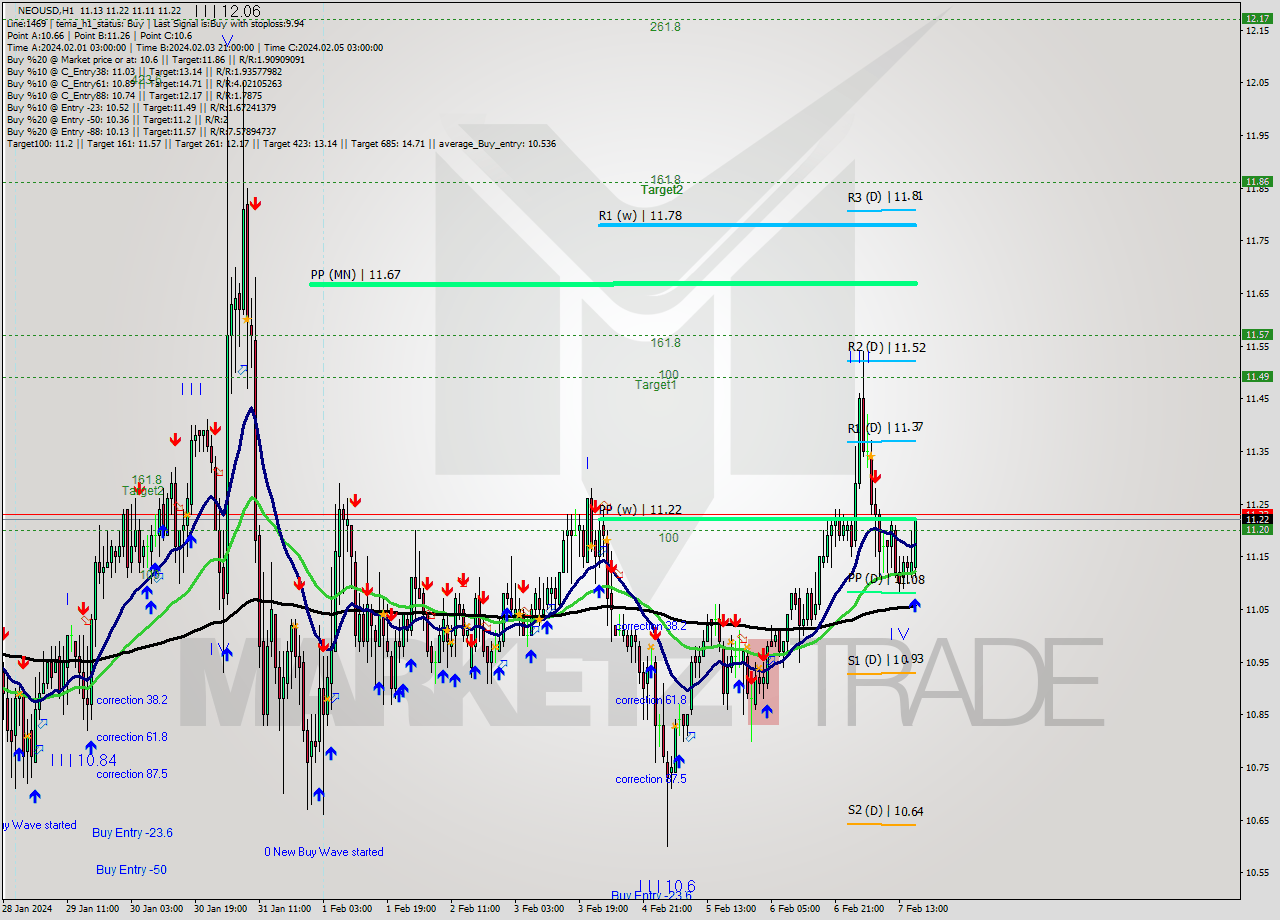Click the 12.05 price axis tick
Screen dimensions: 1280x920
click(x=1258, y=83)
